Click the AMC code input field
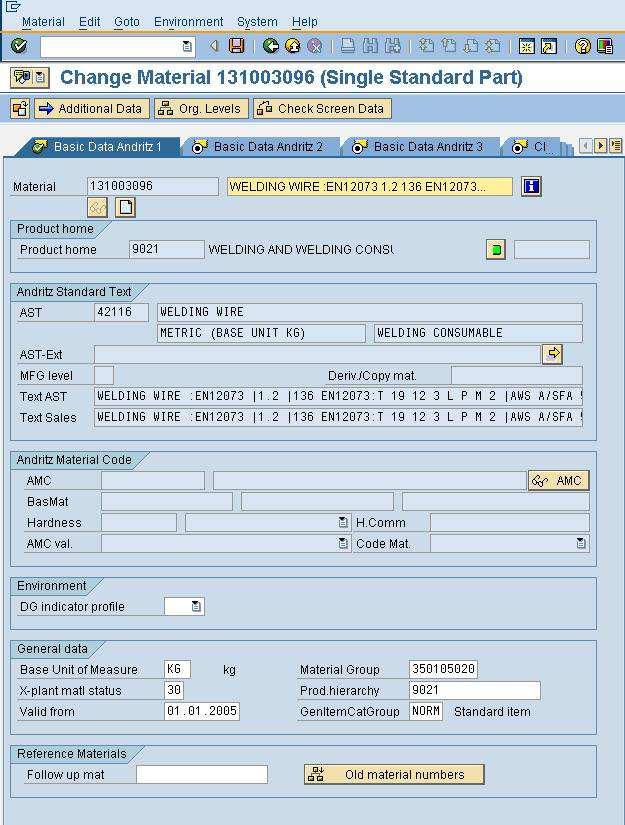Image resolution: width=625 pixels, height=825 pixels. click(x=153, y=481)
